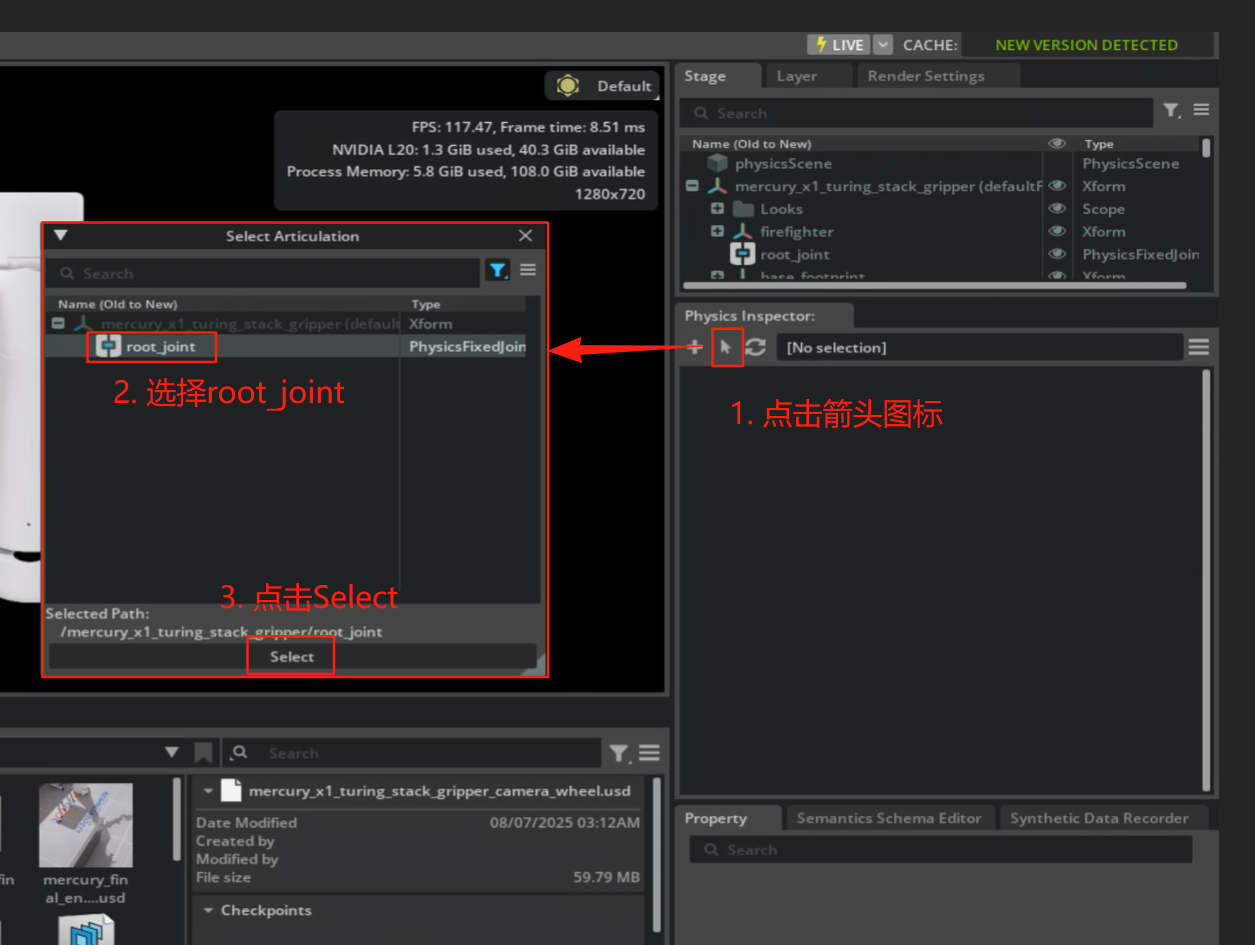The height and width of the screenshot is (945, 1255).
Task: Open the content browser path dropdown arrow
Action: [x=172, y=752]
